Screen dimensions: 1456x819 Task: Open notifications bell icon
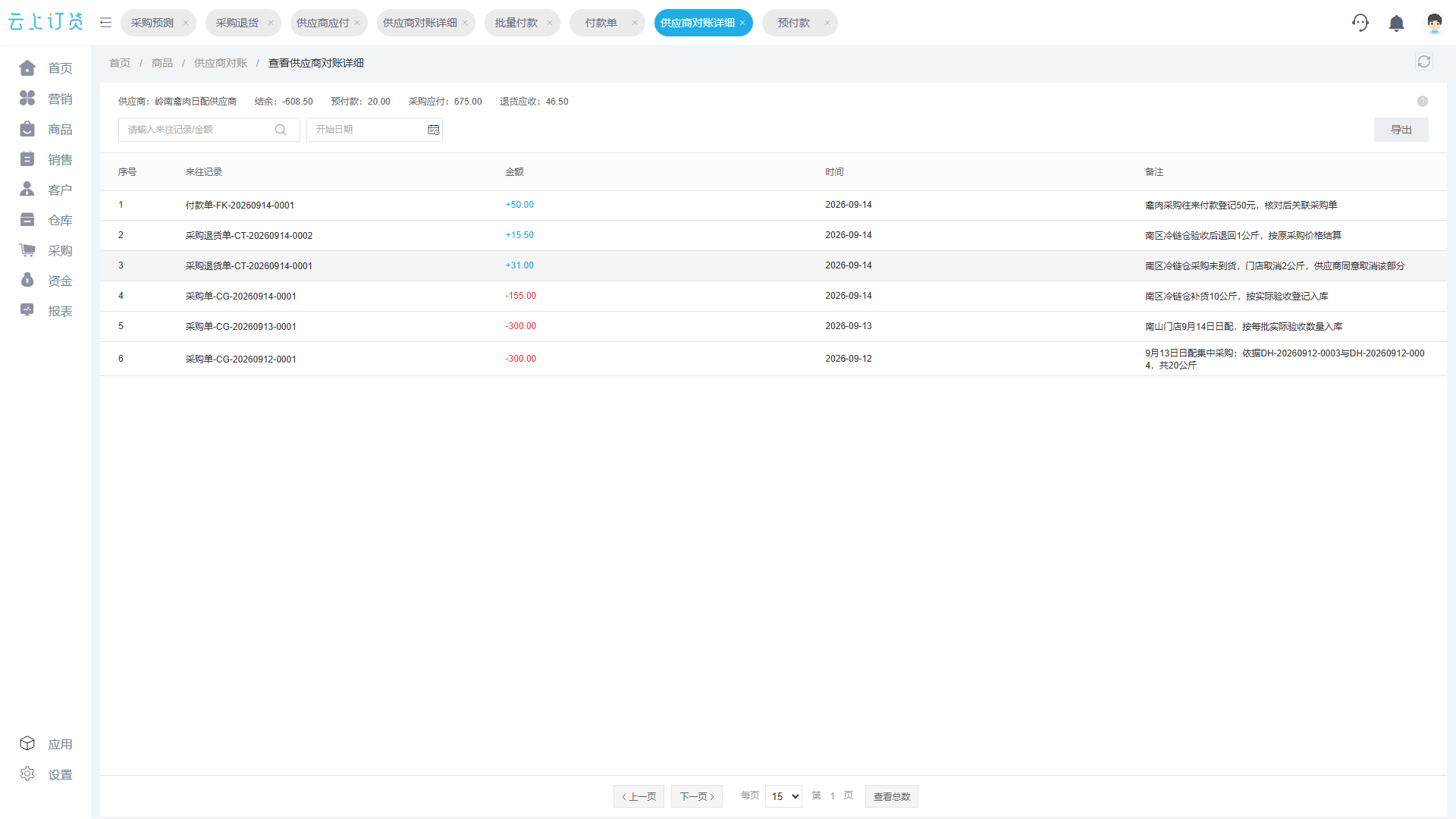tap(1397, 24)
